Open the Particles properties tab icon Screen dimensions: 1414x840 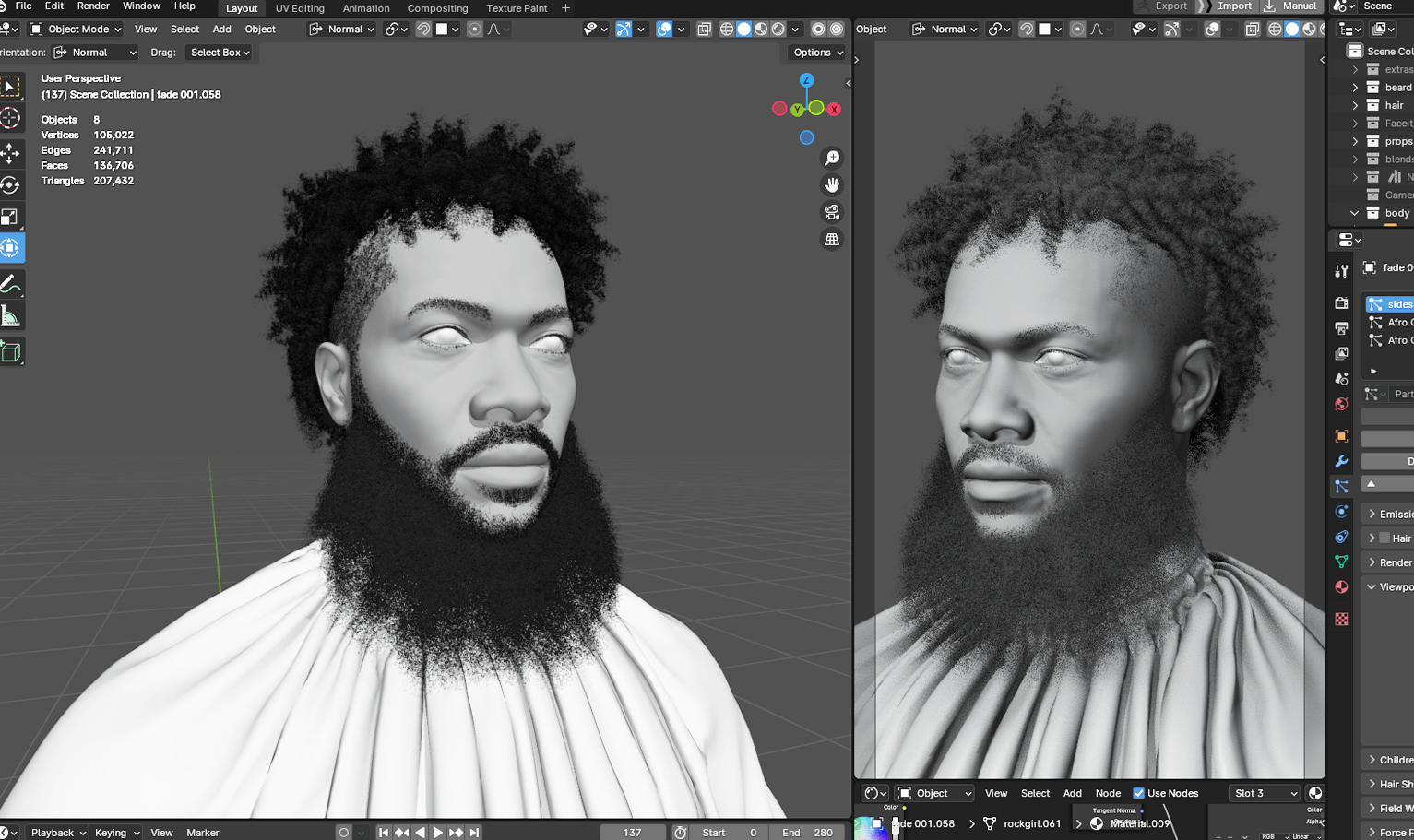(x=1341, y=486)
